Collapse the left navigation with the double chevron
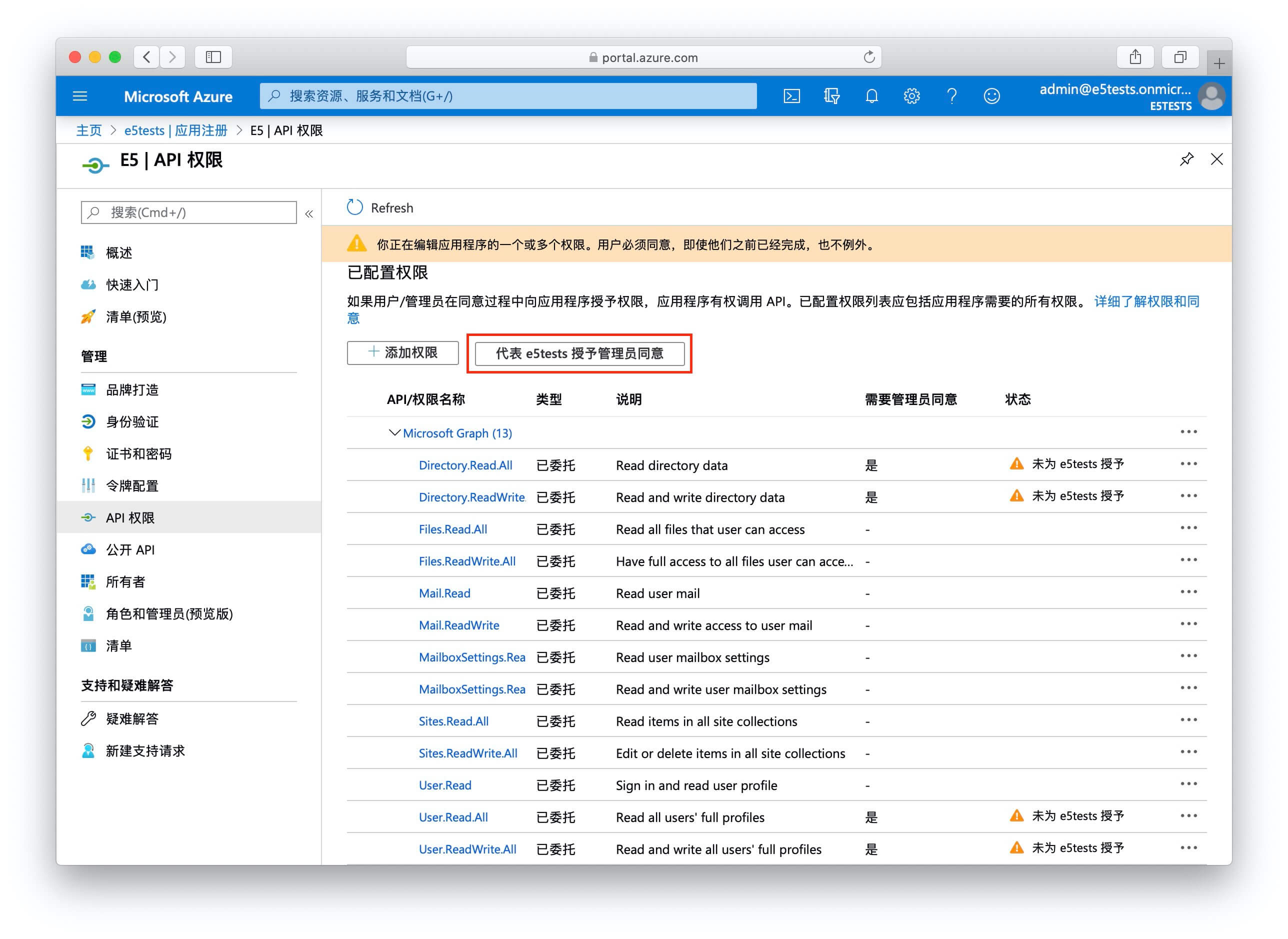The image size is (1288, 939). pos(308,213)
